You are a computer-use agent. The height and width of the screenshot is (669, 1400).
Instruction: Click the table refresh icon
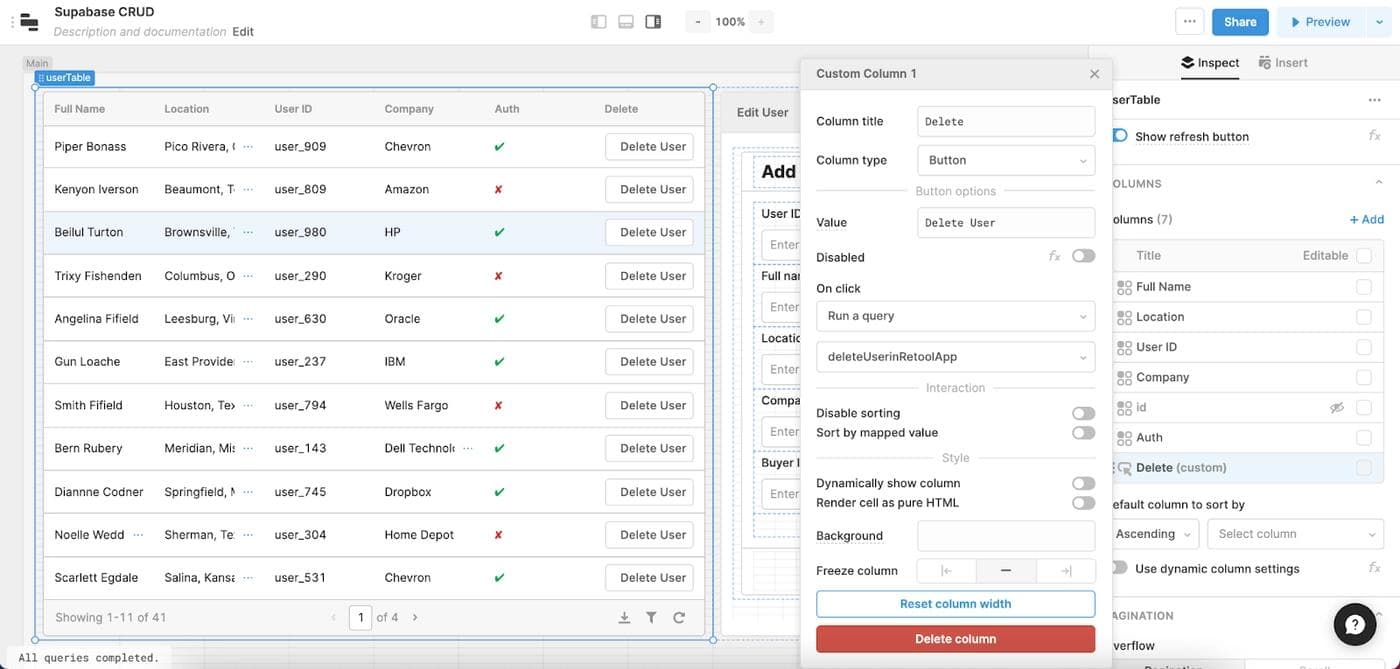coord(679,618)
